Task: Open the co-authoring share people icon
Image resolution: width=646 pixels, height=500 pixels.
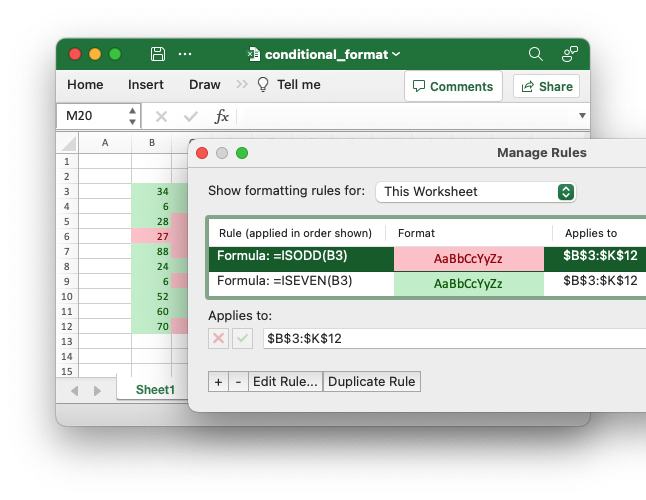Action: click(x=569, y=54)
